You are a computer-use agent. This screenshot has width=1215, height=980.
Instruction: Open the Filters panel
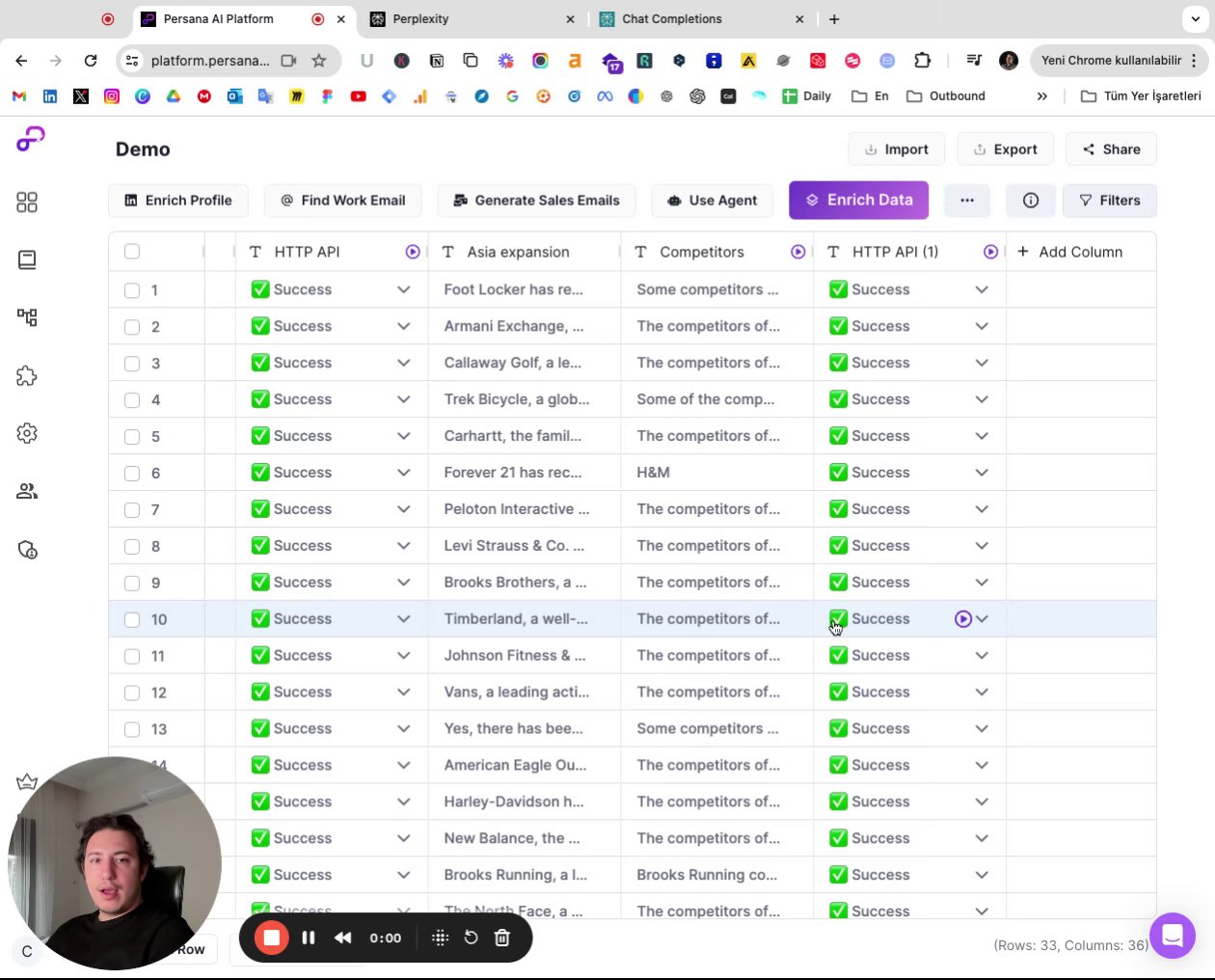[x=1109, y=201]
